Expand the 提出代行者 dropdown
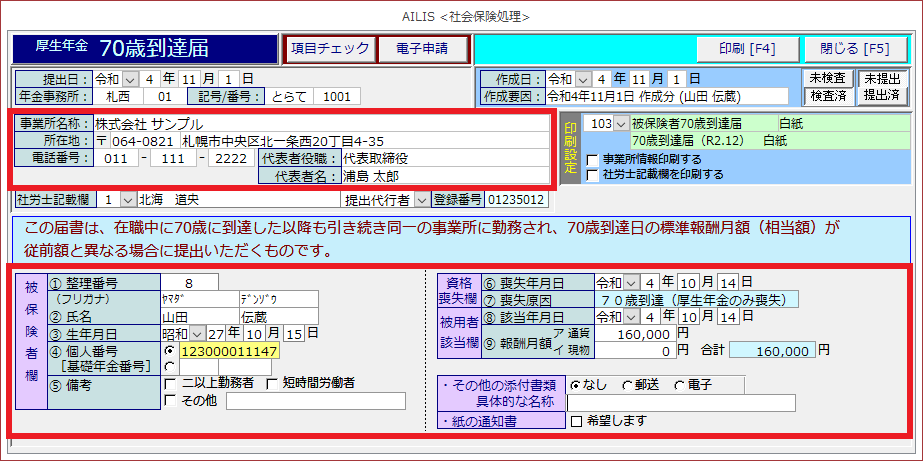The width and height of the screenshot is (923, 461). 421,200
